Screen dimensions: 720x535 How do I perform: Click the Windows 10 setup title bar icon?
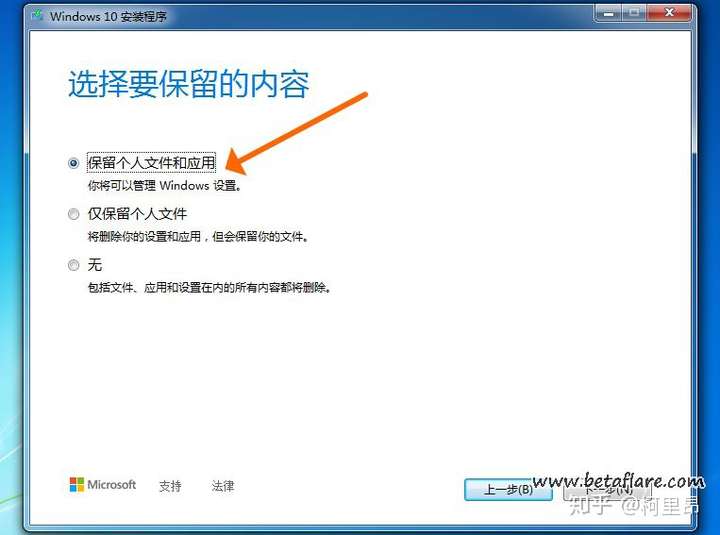[x=37, y=16]
